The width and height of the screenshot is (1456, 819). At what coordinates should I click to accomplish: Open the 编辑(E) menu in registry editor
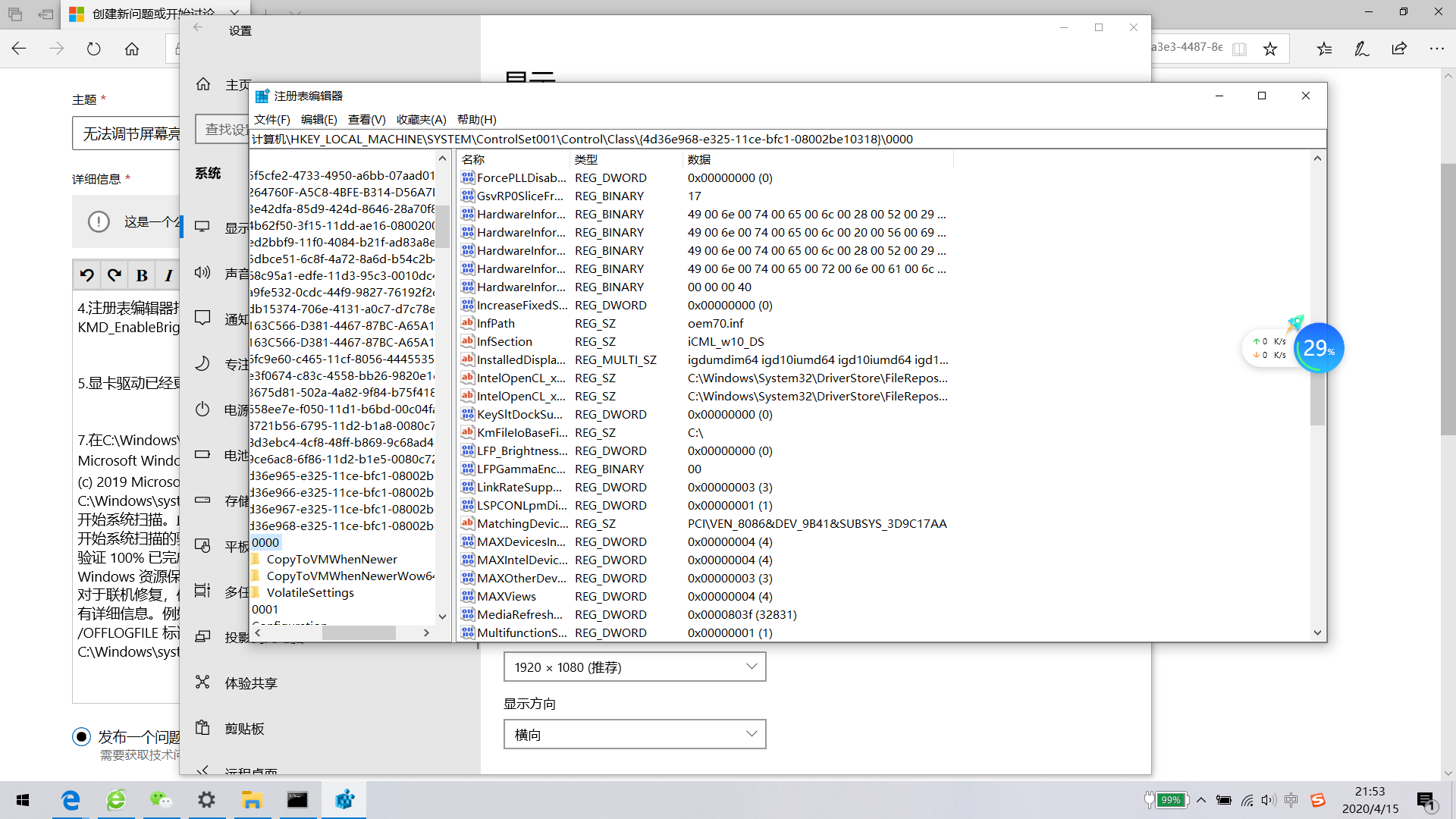[318, 120]
